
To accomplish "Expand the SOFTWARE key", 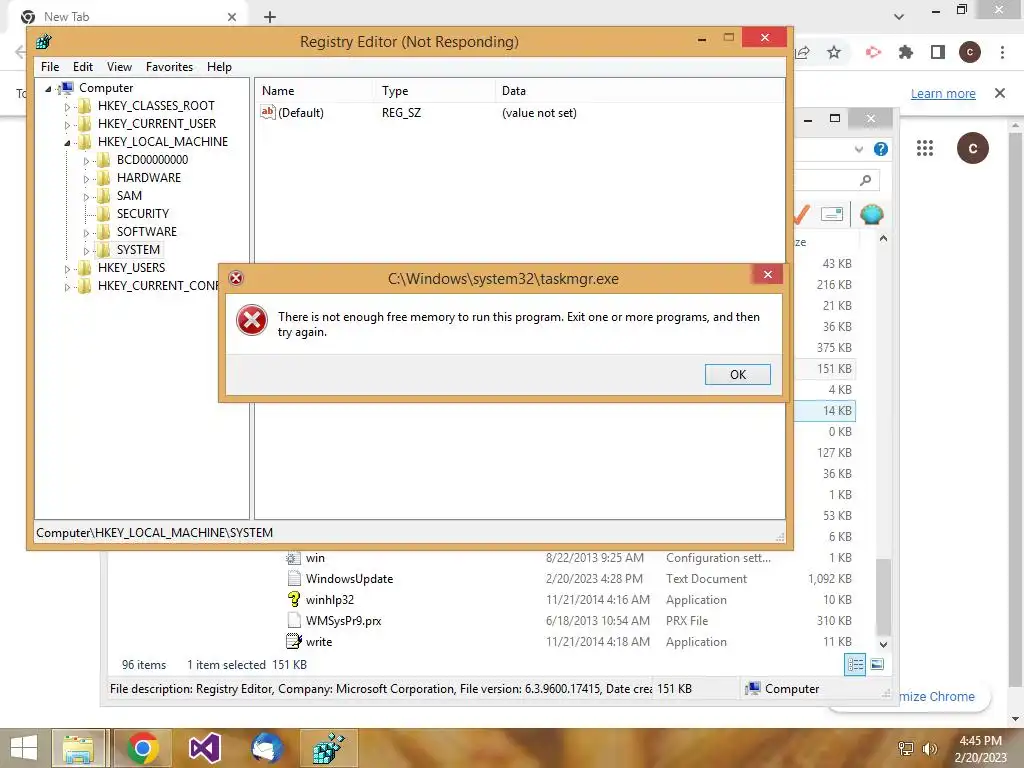I will 86,232.
